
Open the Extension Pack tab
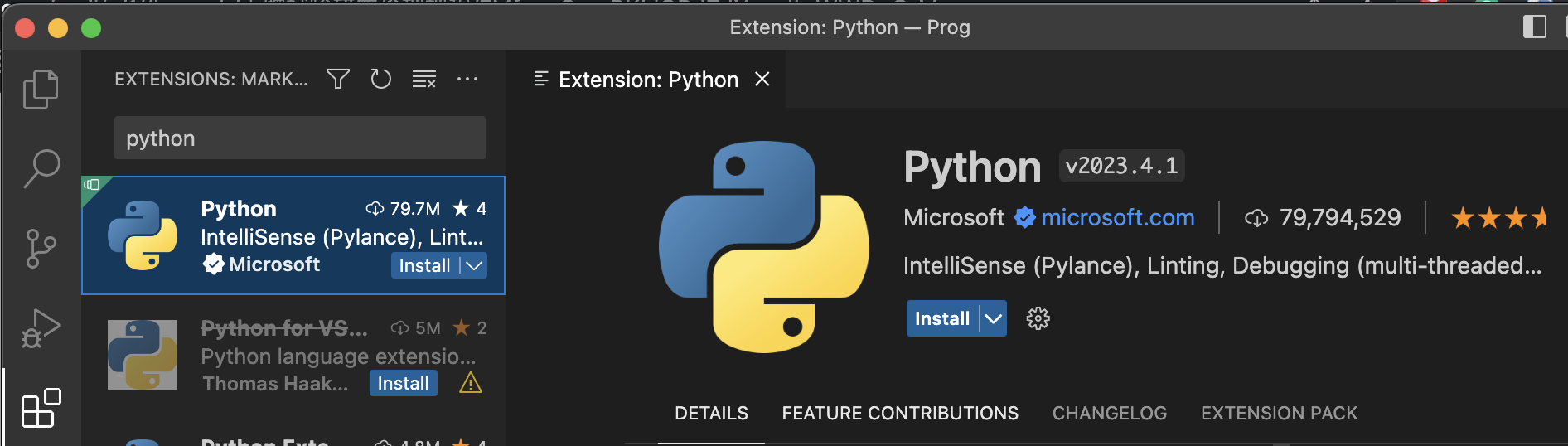click(1279, 413)
